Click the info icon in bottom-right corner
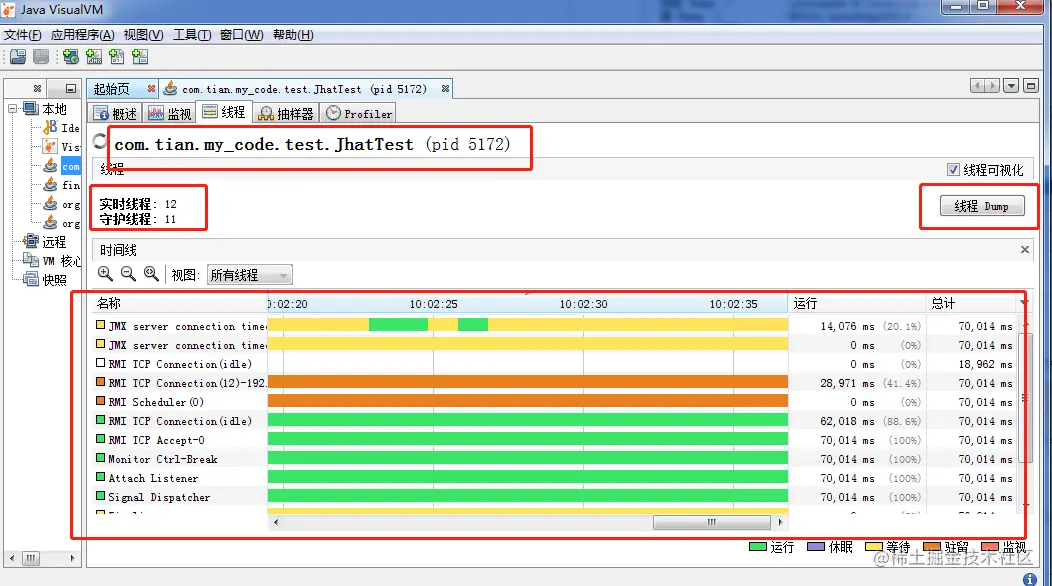This screenshot has width=1052, height=586. (x=1030, y=579)
